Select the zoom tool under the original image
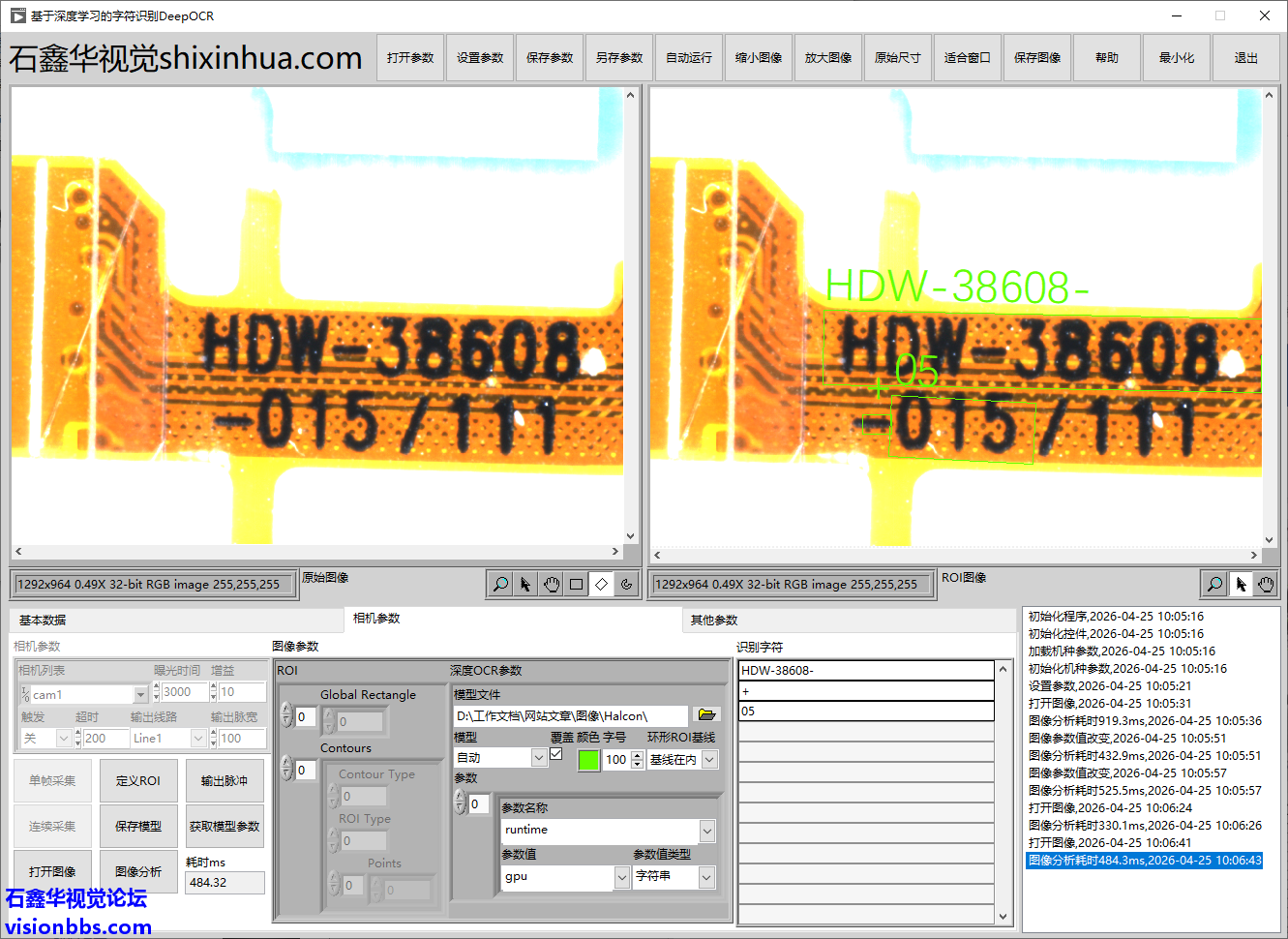The height and width of the screenshot is (939, 1288). [500, 584]
